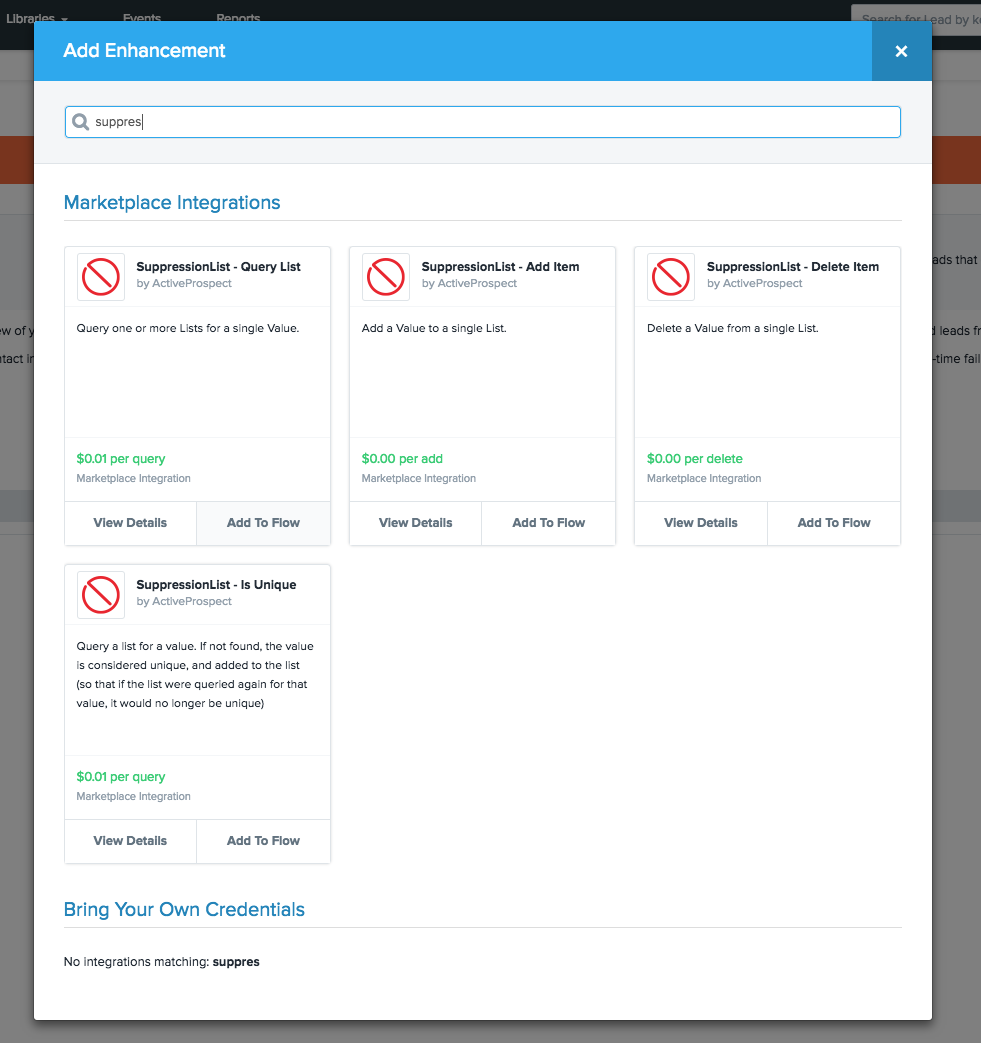Click the background Search for Lead field
981x1043 pixels.
pos(916,19)
